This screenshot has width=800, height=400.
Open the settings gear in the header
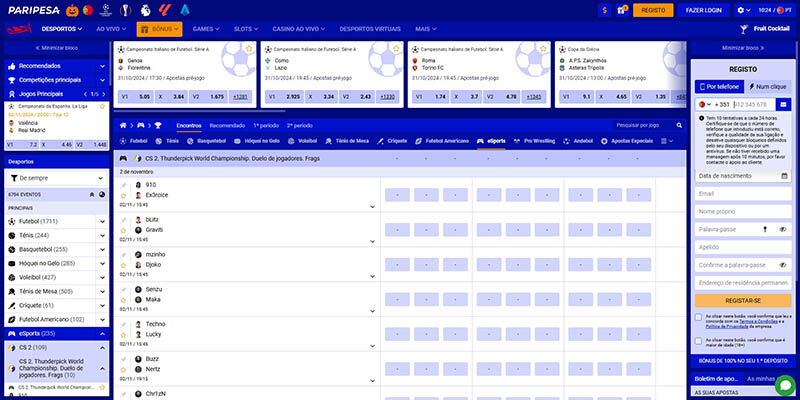(x=743, y=10)
